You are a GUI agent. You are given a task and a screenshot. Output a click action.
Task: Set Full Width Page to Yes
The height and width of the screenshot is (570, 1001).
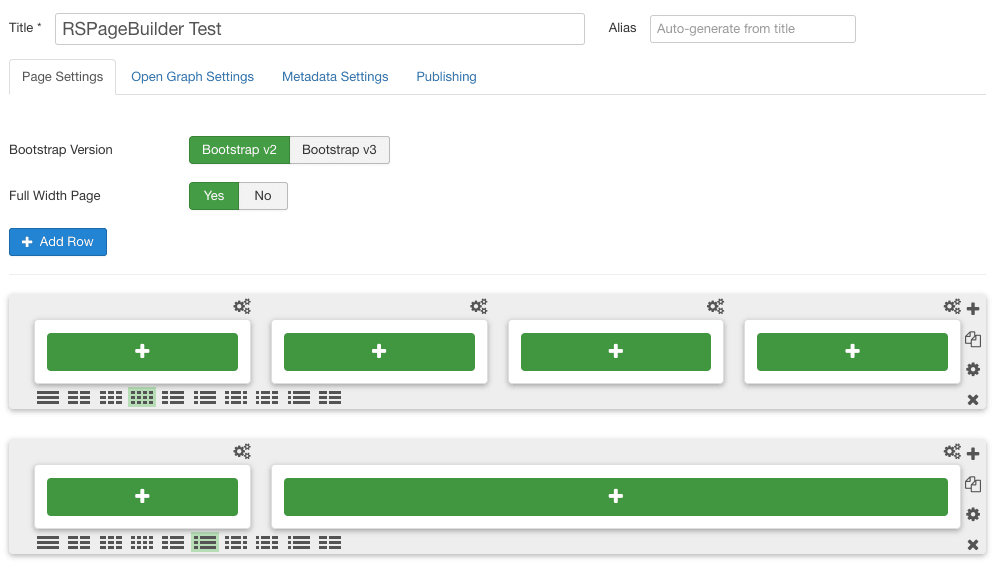[x=214, y=196]
